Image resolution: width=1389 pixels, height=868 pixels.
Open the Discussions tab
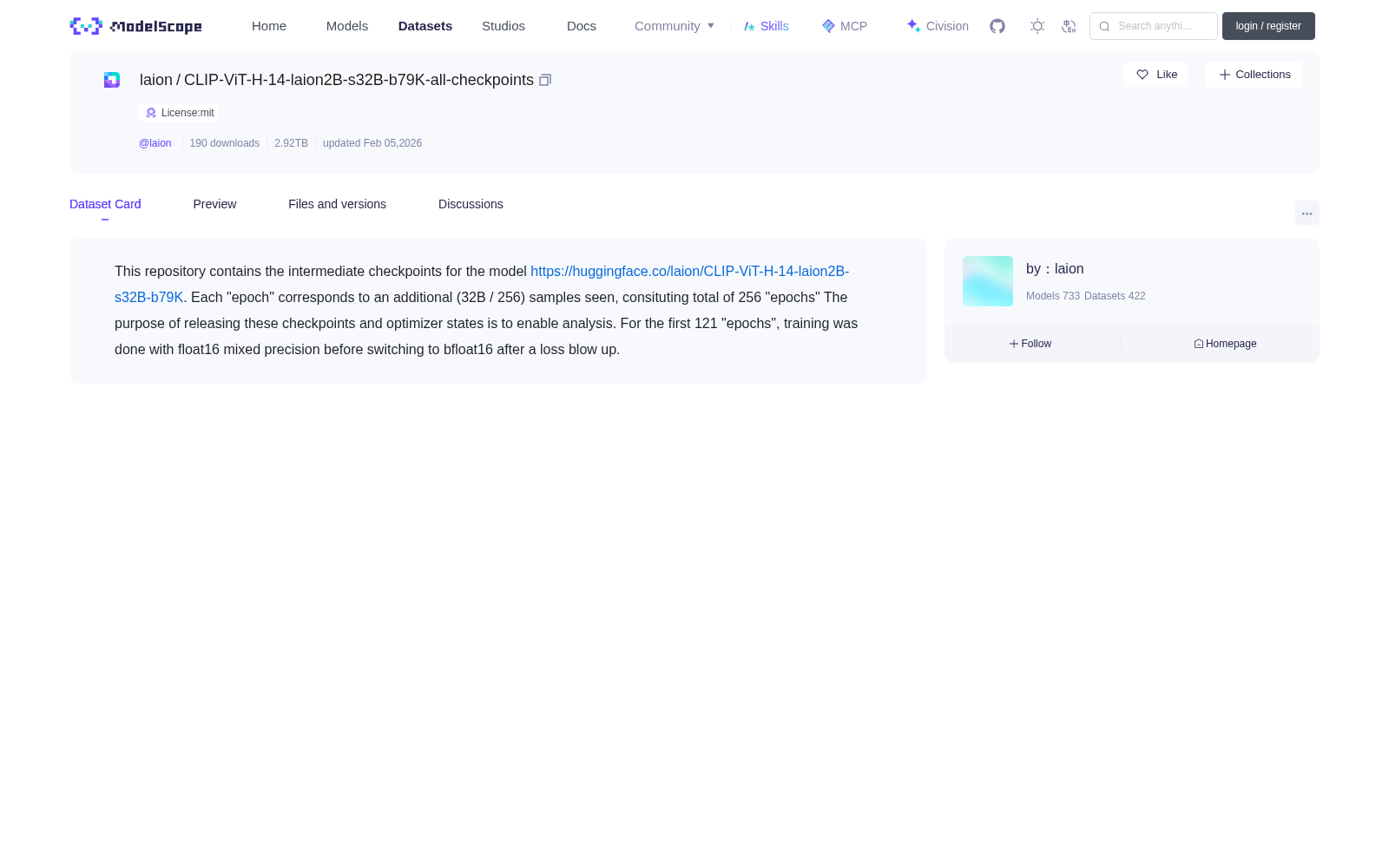[x=471, y=204]
